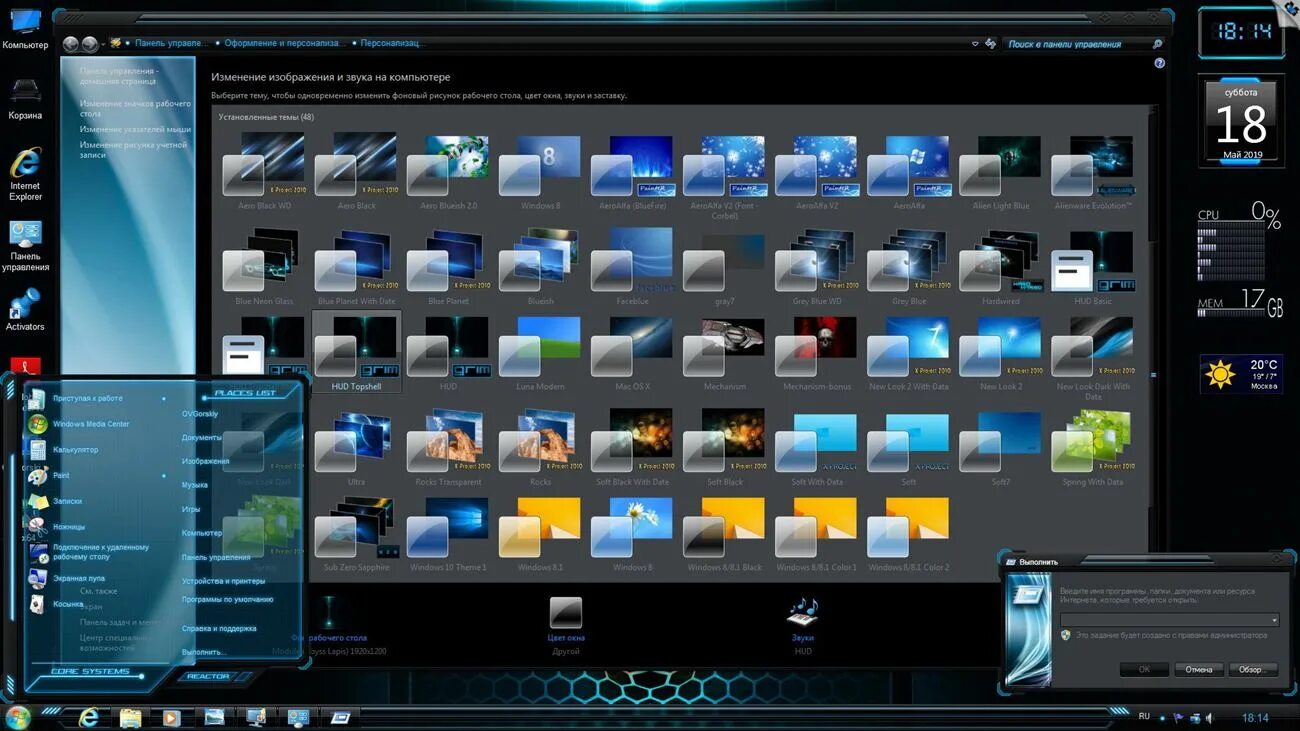
Task: Pick the Spring With Data theme
Action: click(1093, 447)
